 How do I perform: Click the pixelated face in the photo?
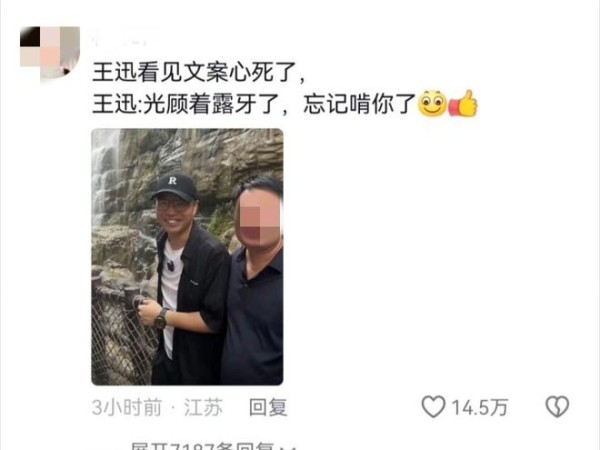258,218
